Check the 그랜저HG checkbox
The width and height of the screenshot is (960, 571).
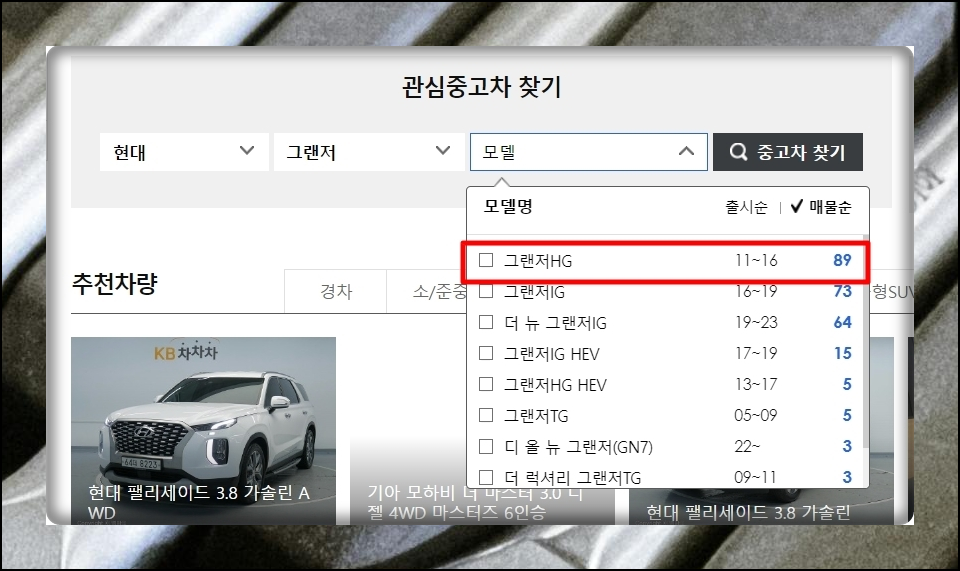coord(486,260)
